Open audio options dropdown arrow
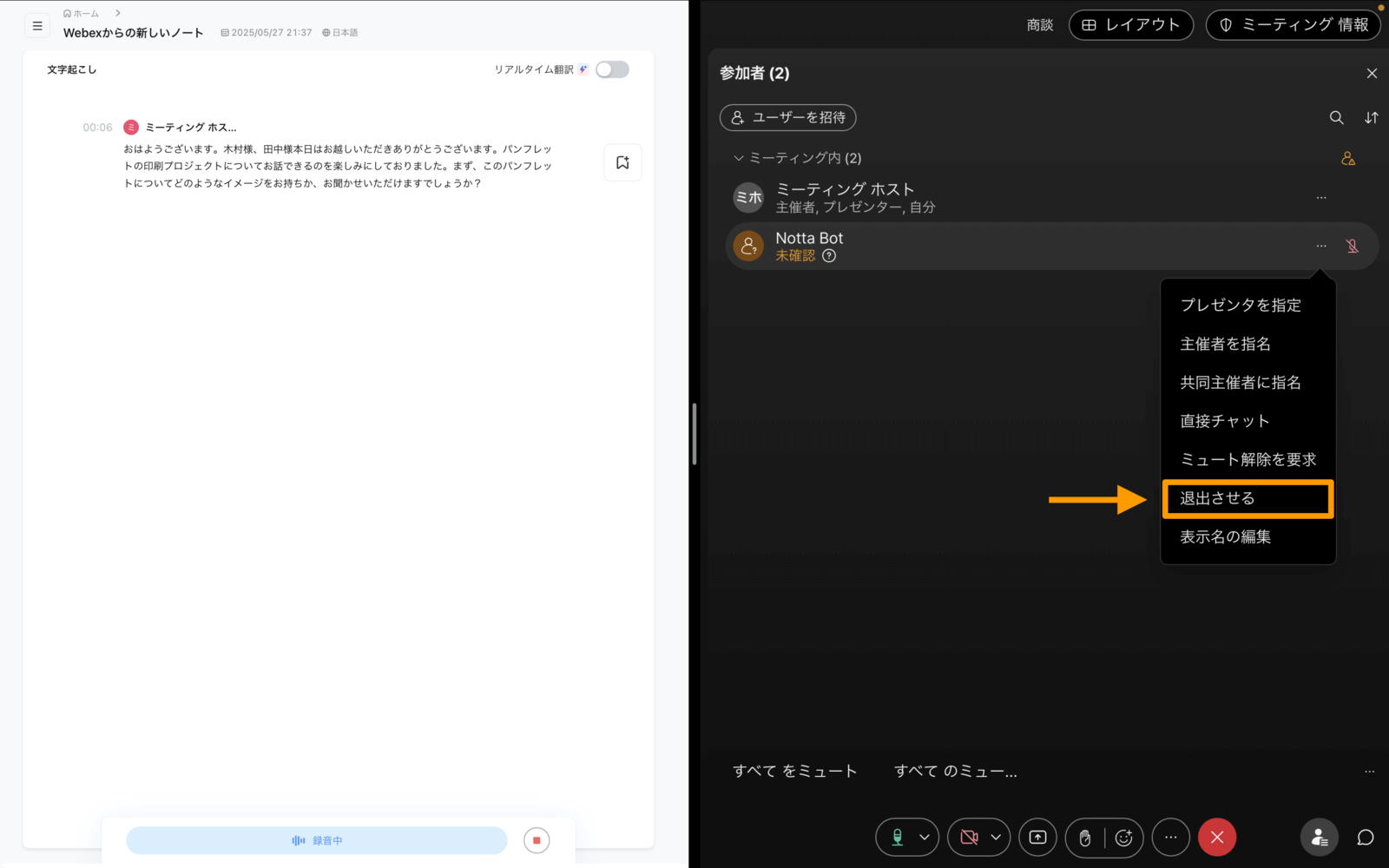The width and height of the screenshot is (1389, 868). pyautogui.click(x=925, y=838)
